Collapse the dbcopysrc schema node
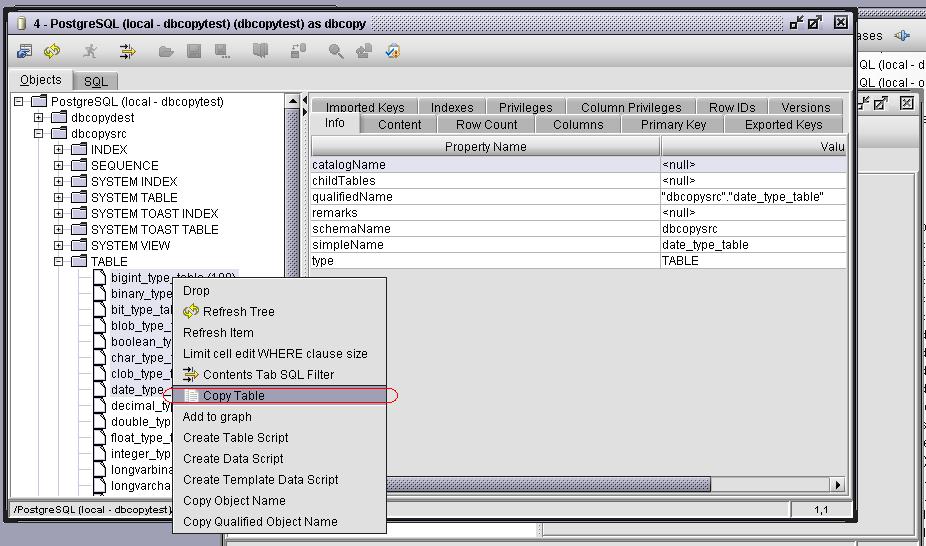926x546 pixels. pos(39,134)
